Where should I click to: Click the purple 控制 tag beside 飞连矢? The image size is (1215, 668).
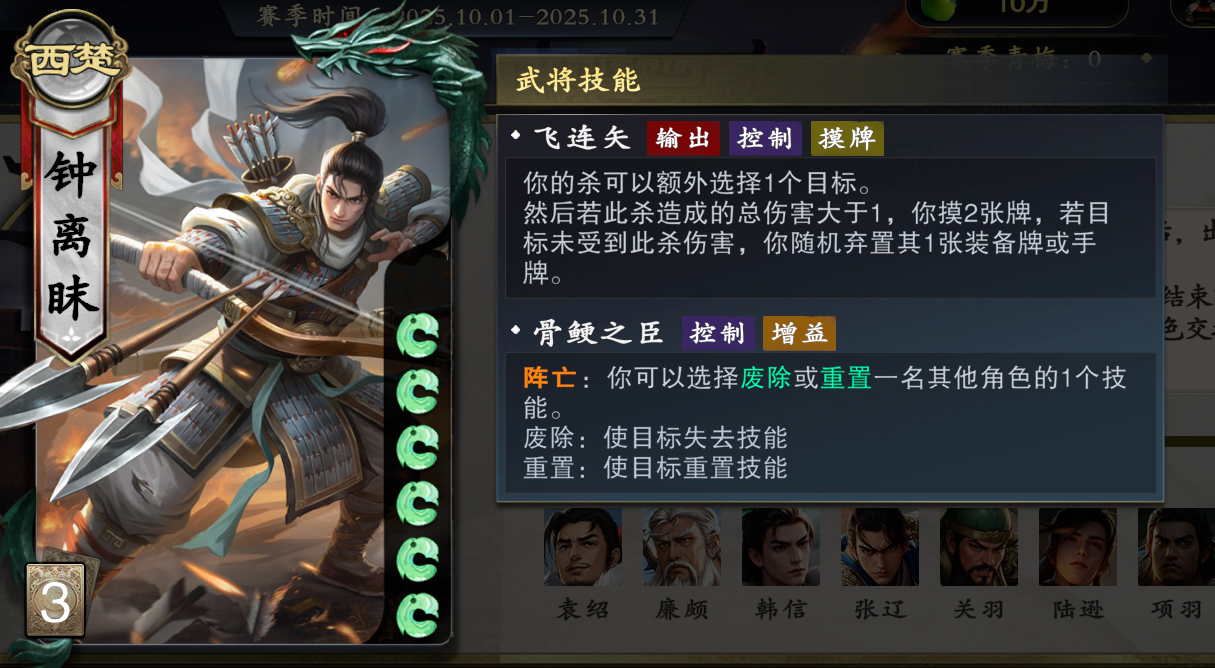click(766, 138)
